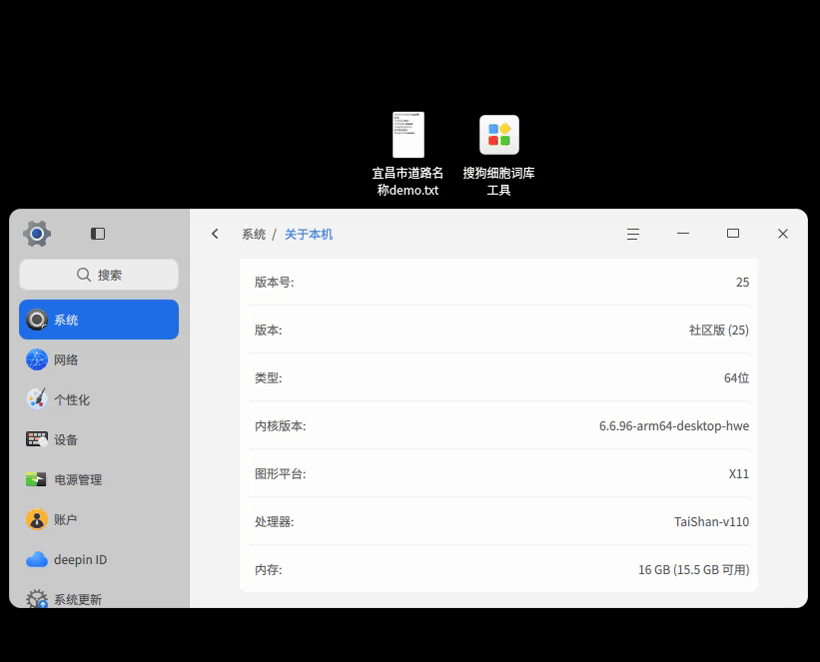Select 宜昌市道路名称demo.txt desktop file
Viewport: 820px width, 662px height.
click(408, 154)
